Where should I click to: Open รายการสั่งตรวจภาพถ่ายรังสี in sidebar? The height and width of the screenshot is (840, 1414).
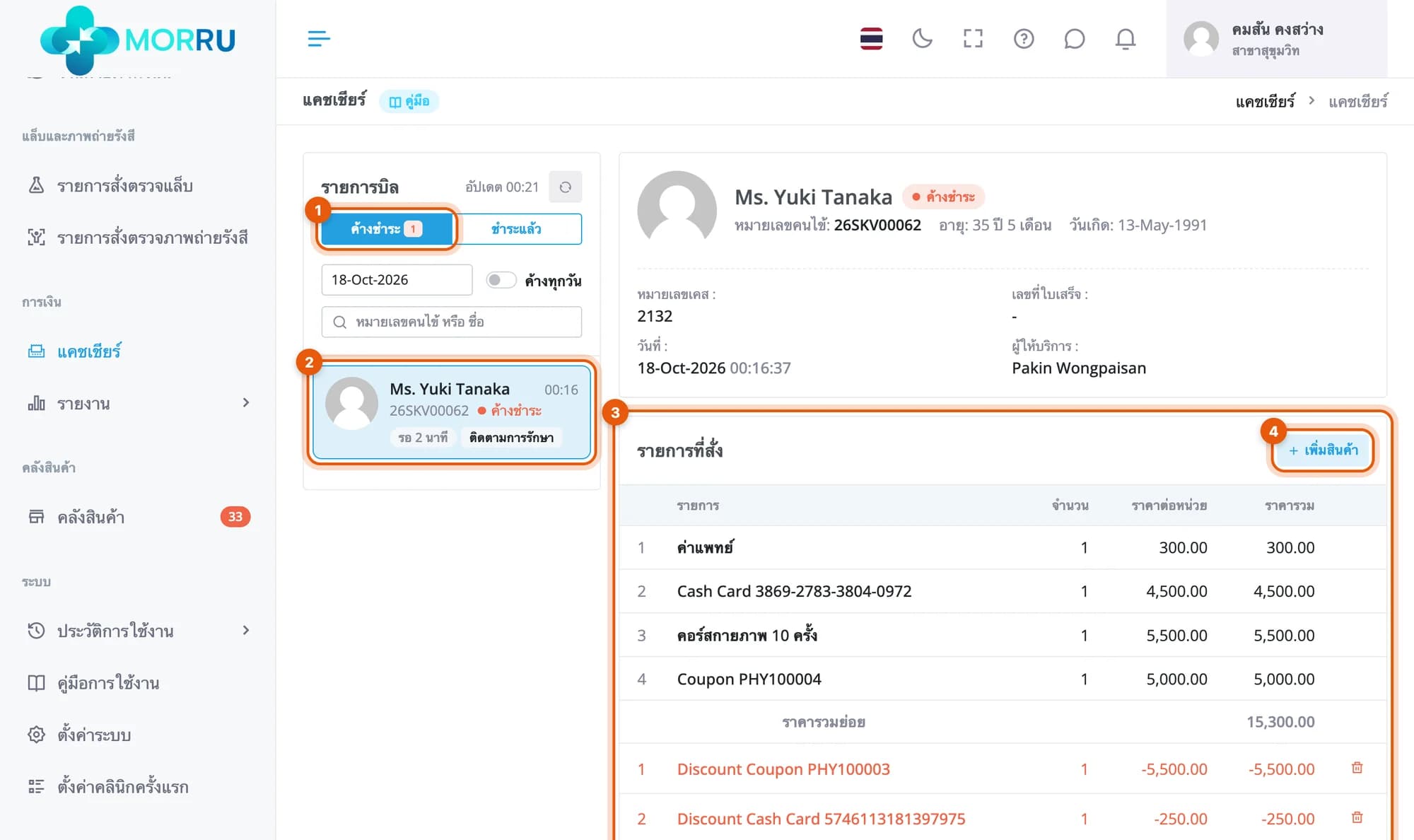pyautogui.click(x=137, y=238)
